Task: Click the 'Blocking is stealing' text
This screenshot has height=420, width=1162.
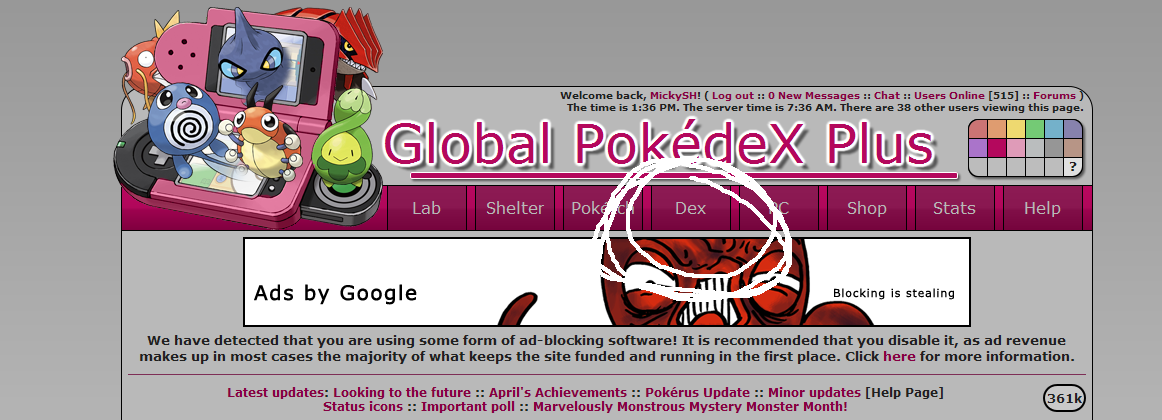Action: (x=894, y=293)
